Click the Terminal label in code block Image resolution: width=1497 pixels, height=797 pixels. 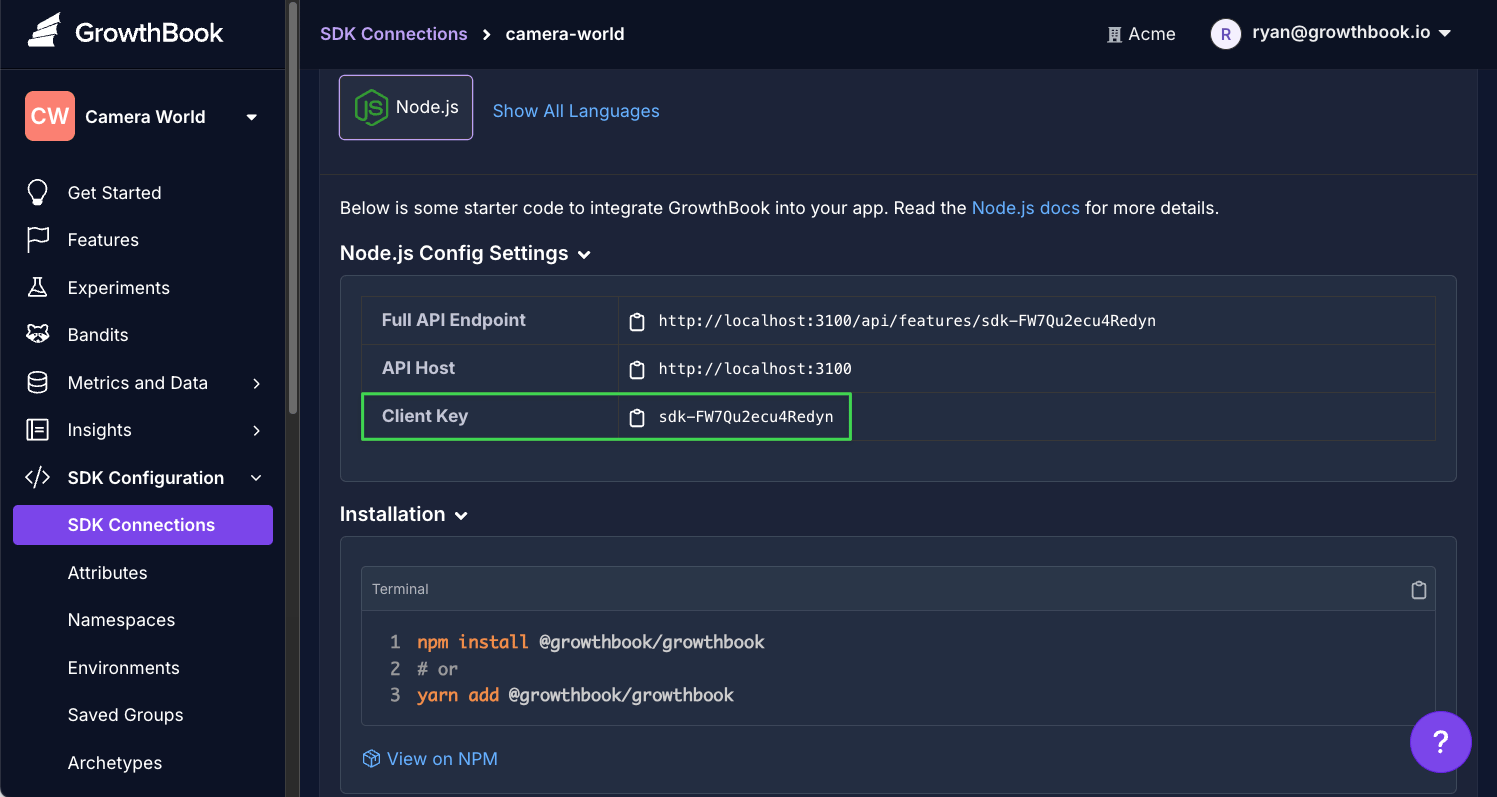pyautogui.click(x=400, y=589)
